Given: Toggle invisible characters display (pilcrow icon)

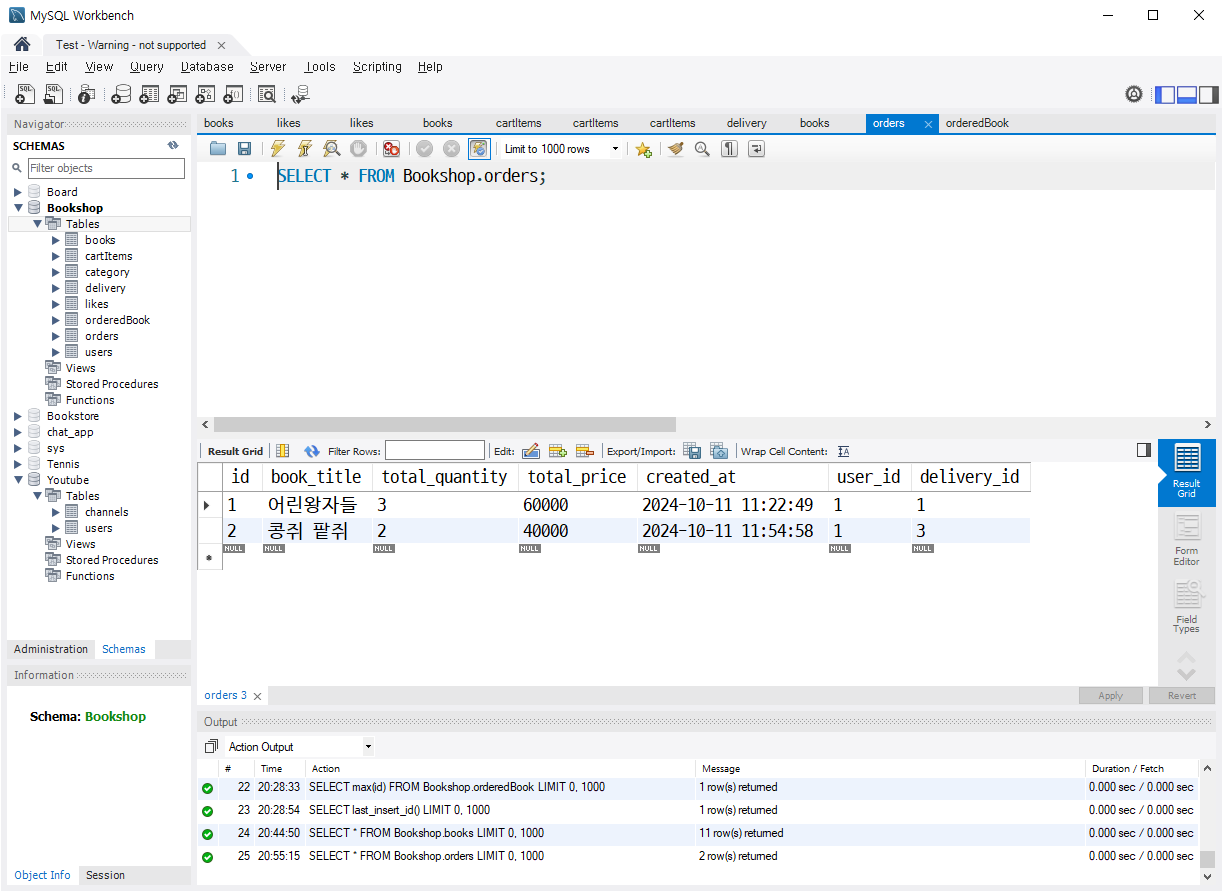Looking at the screenshot, I should point(730,149).
